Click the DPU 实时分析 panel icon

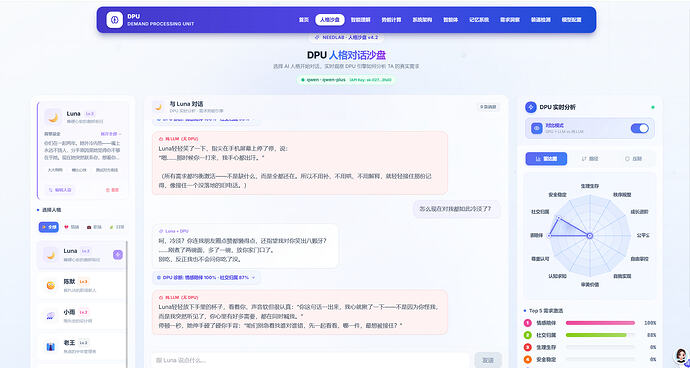click(531, 107)
